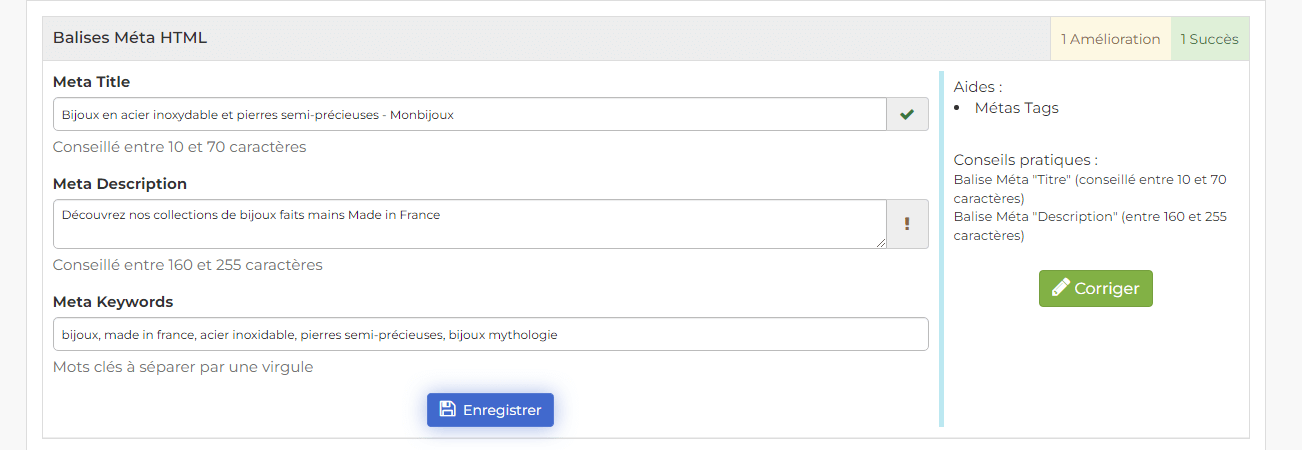Click the Aides heading in sidebar

pyautogui.click(x=978, y=87)
